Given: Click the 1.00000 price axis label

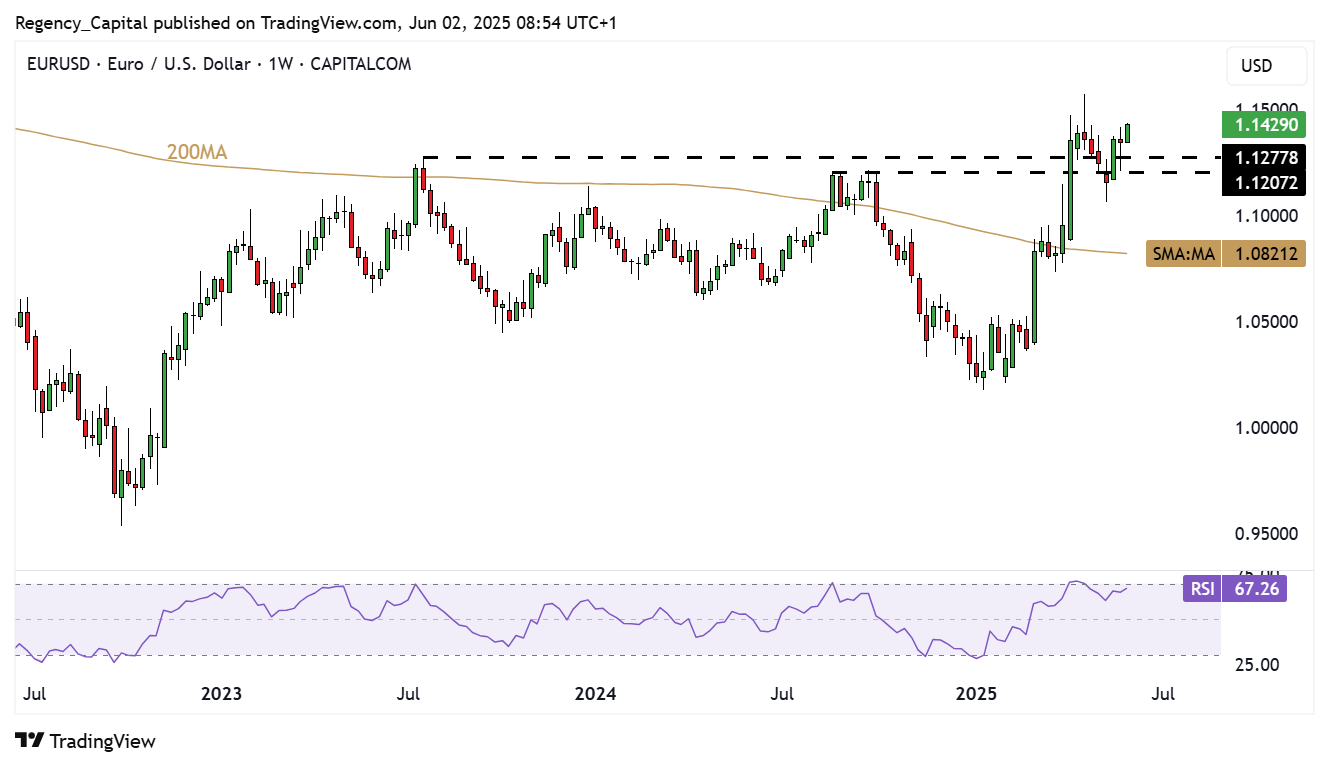Looking at the screenshot, I should (1266, 427).
